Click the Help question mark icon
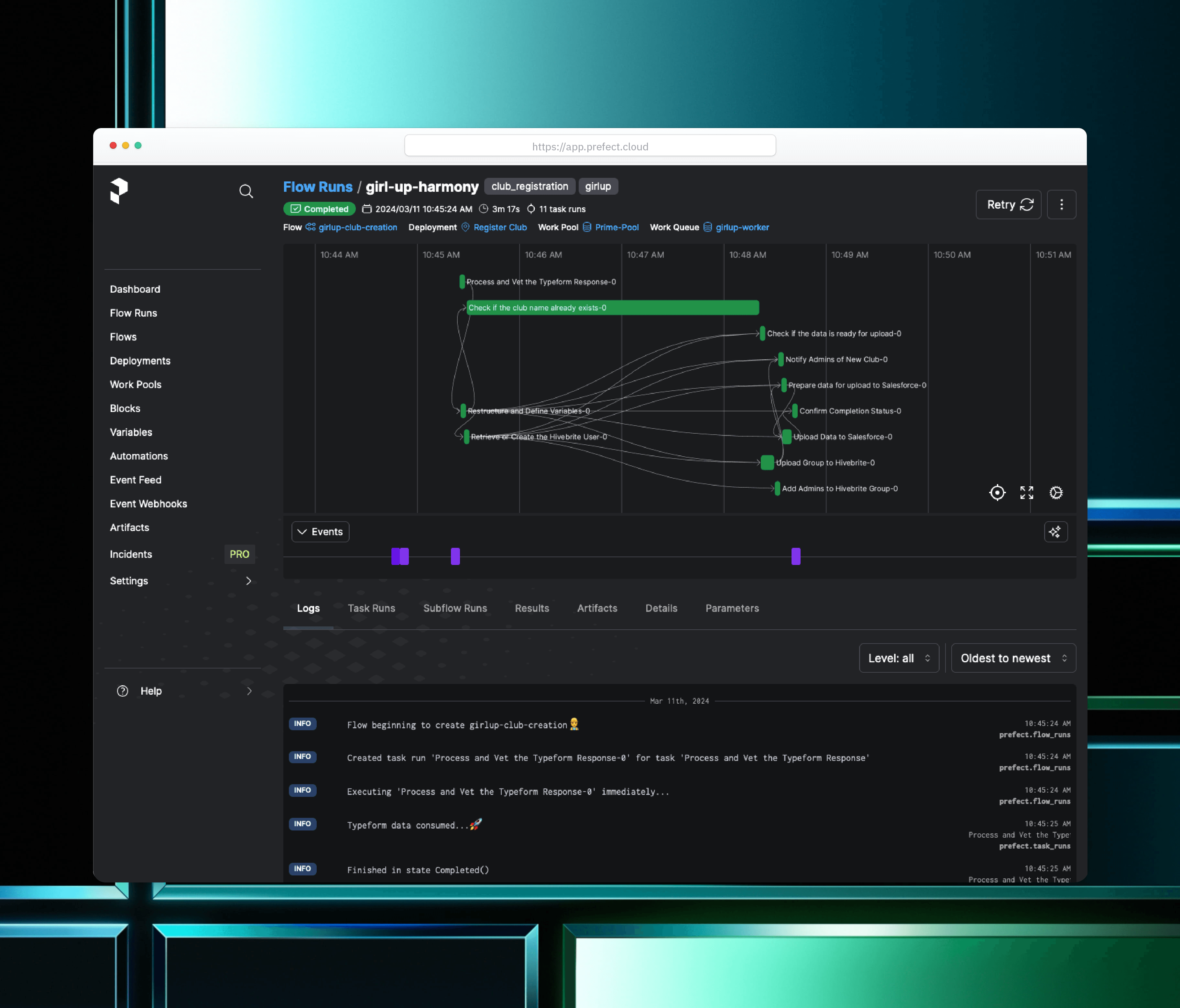The width and height of the screenshot is (1180, 1008). click(x=123, y=691)
